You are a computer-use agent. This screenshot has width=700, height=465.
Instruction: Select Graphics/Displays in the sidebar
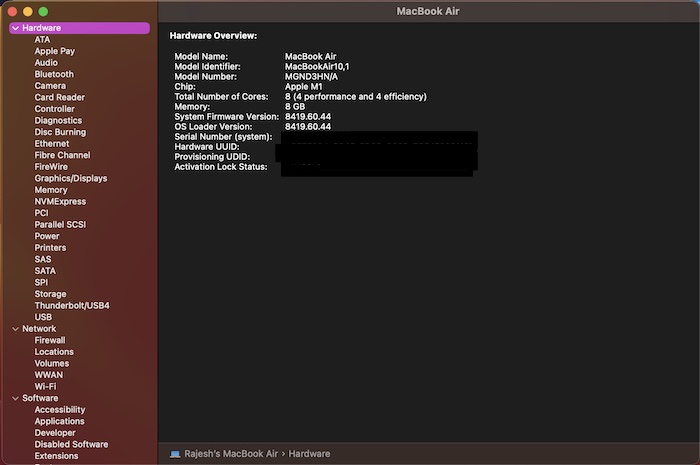pyautogui.click(x=71, y=179)
